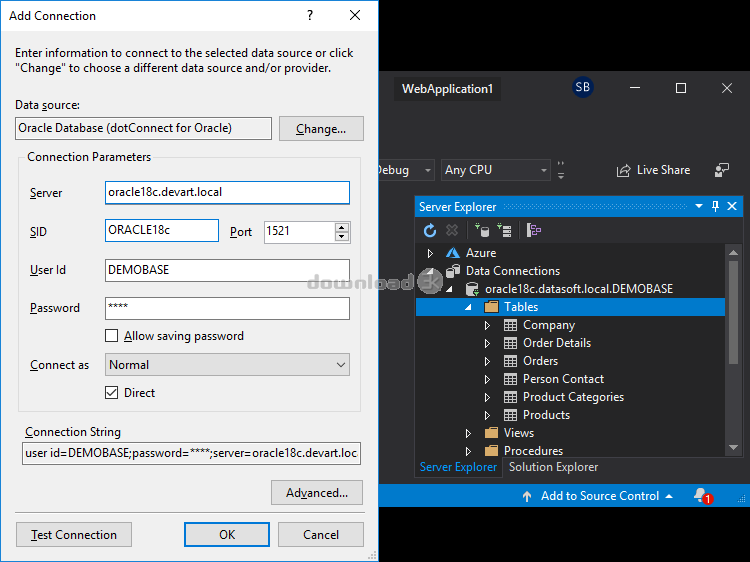Click the Views folder icon

(x=491, y=433)
